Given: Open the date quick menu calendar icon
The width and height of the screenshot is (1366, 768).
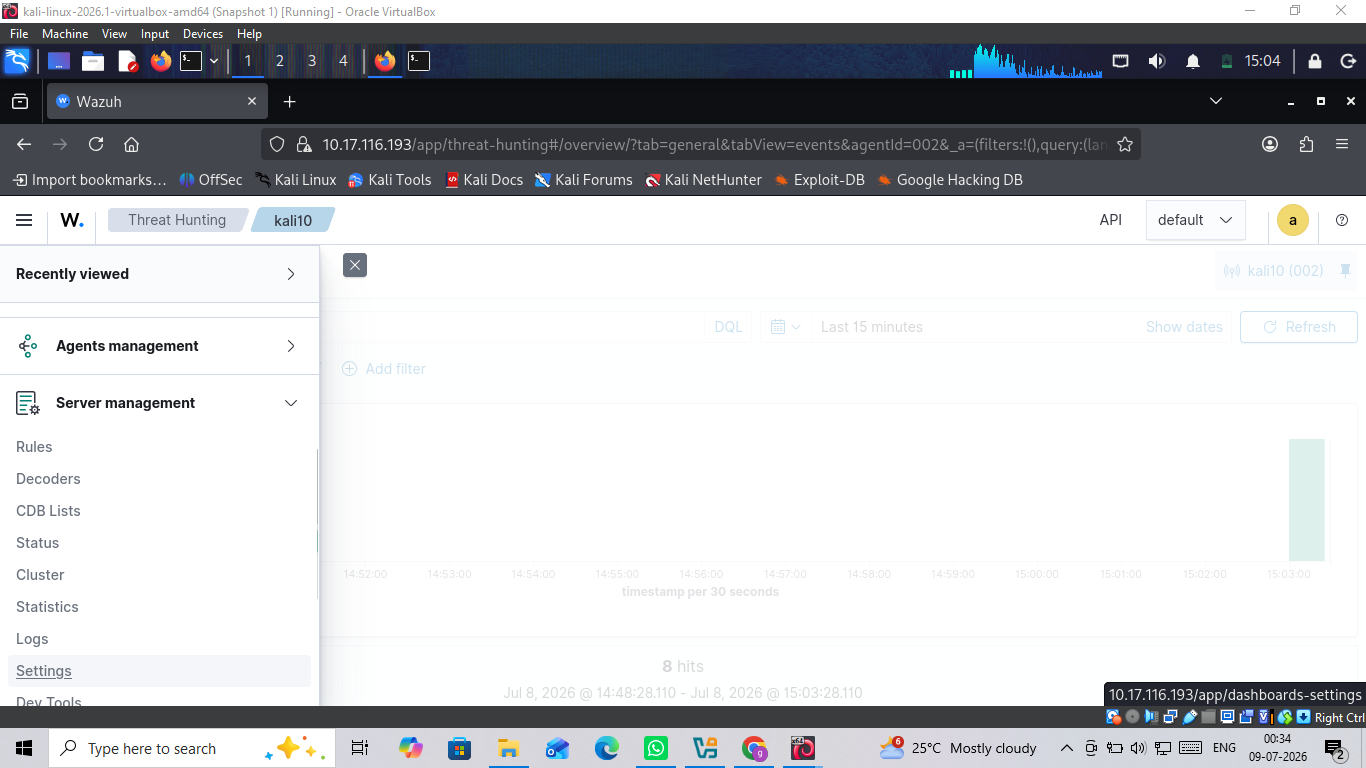Looking at the screenshot, I should pyautogui.click(x=786, y=327).
